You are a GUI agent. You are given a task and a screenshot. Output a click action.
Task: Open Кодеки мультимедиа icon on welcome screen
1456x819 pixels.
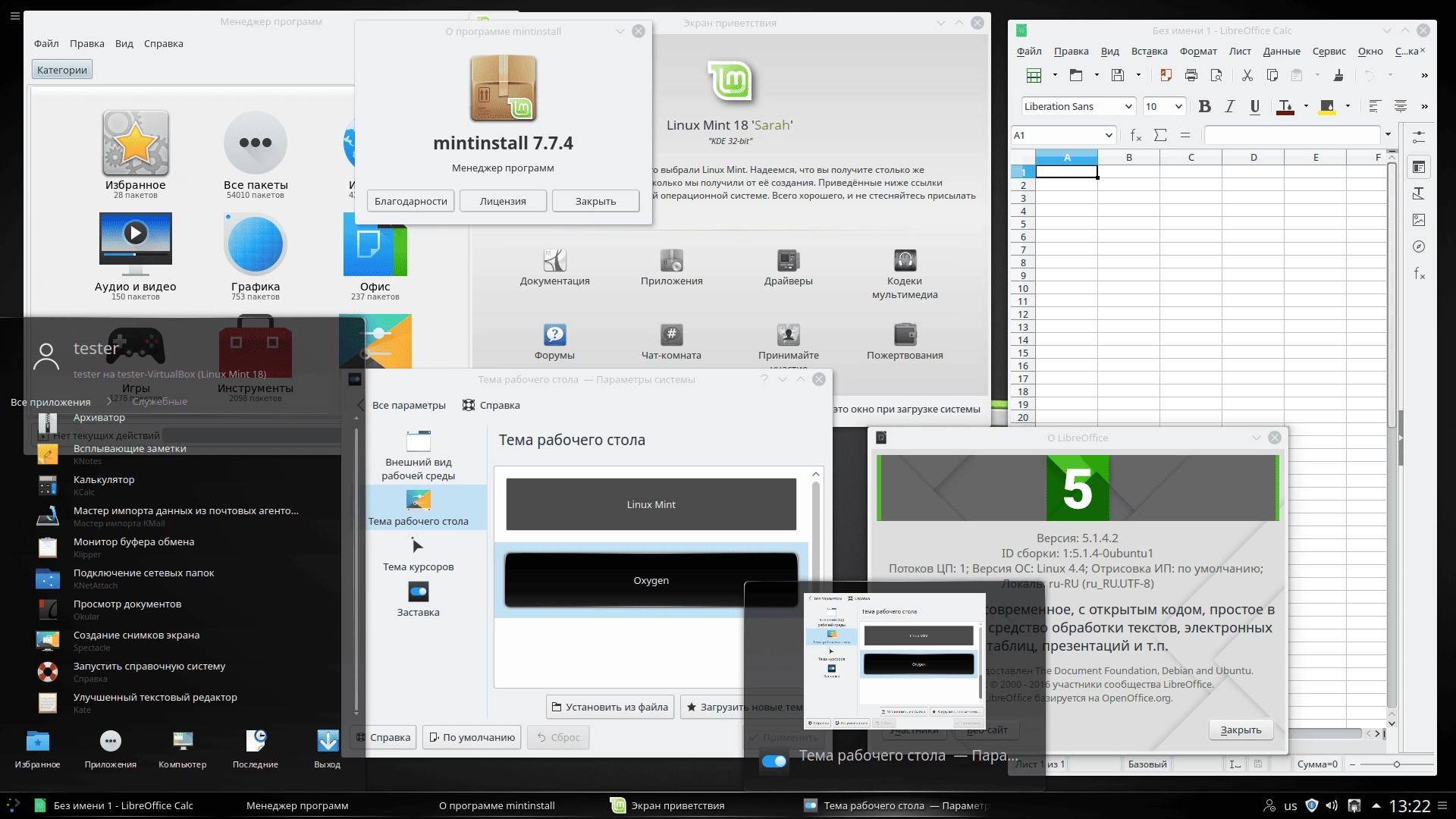coord(905,275)
